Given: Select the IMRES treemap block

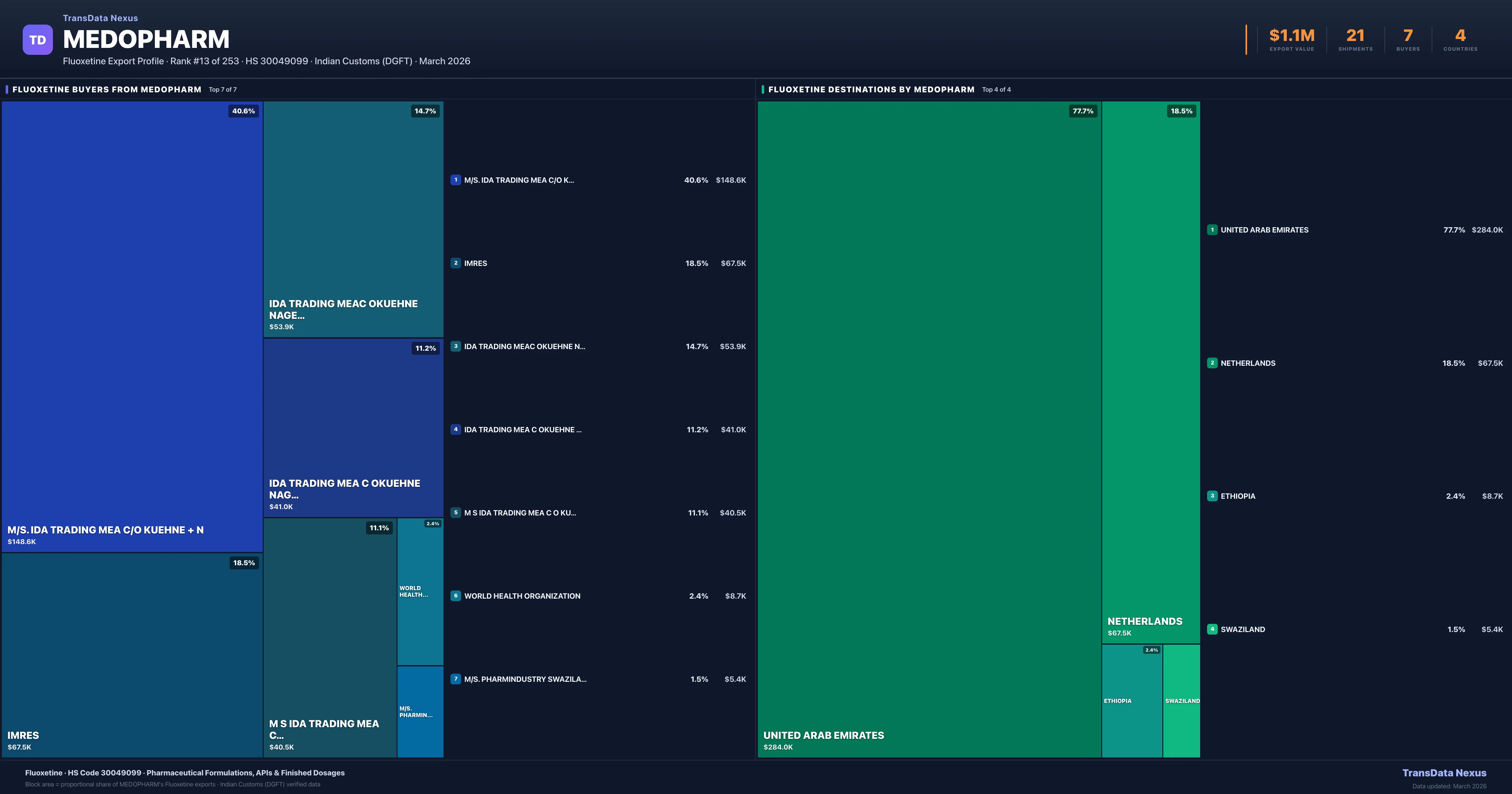Looking at the screenshot, I should [x=132, y=655].
